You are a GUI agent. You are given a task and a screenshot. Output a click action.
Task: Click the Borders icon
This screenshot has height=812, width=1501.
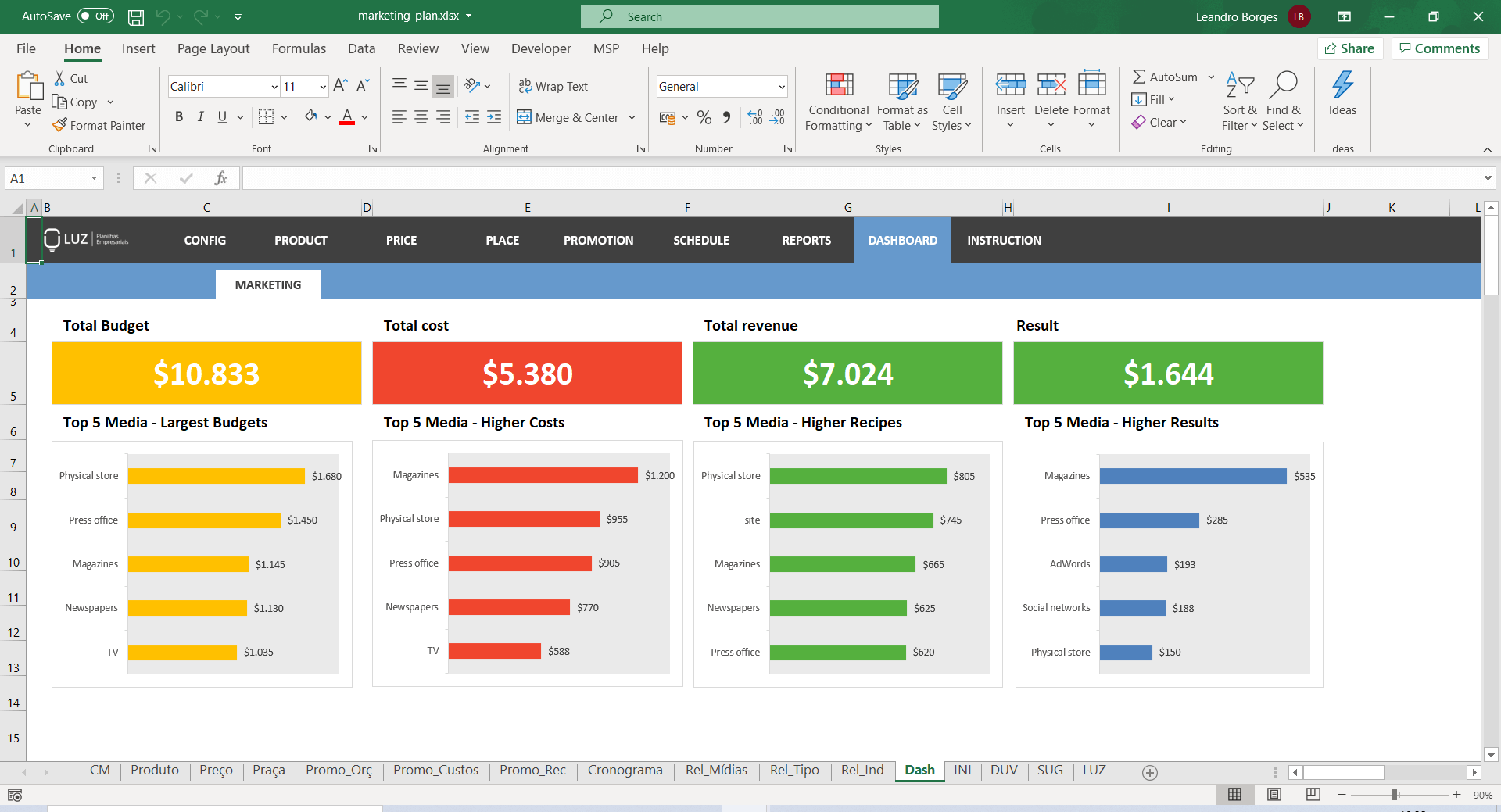[266, 117]
